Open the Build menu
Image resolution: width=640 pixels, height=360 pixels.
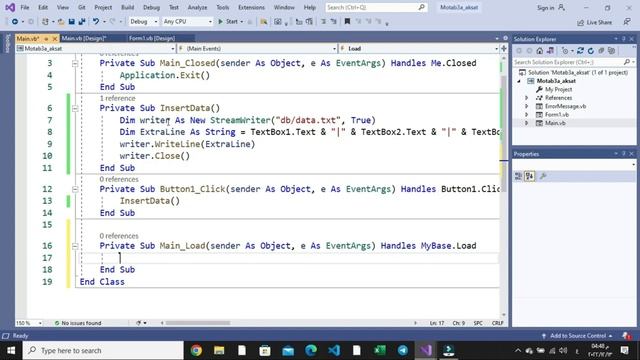coord(127,7)
